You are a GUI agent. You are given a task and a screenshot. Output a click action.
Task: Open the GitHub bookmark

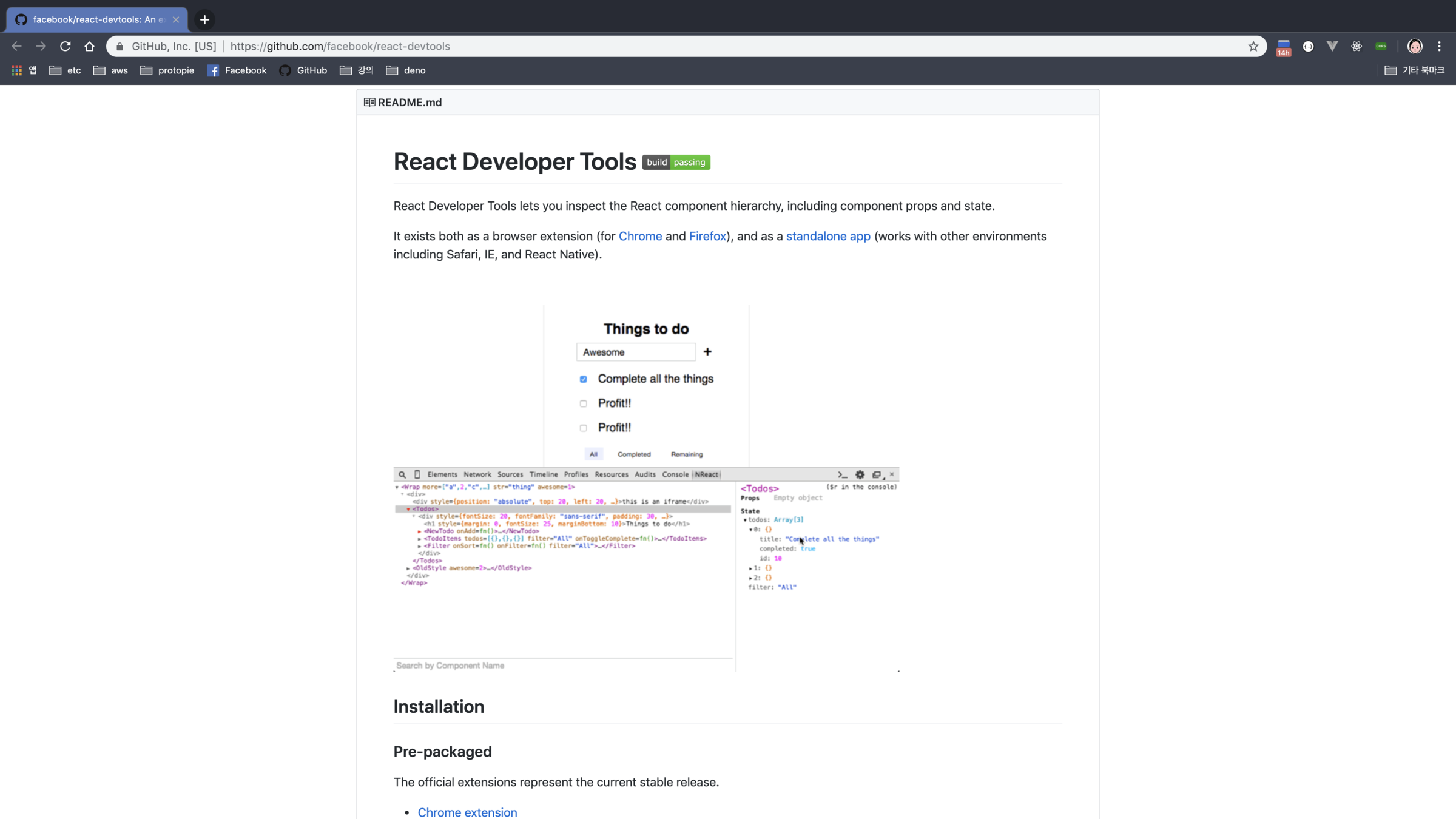[303, 70]
